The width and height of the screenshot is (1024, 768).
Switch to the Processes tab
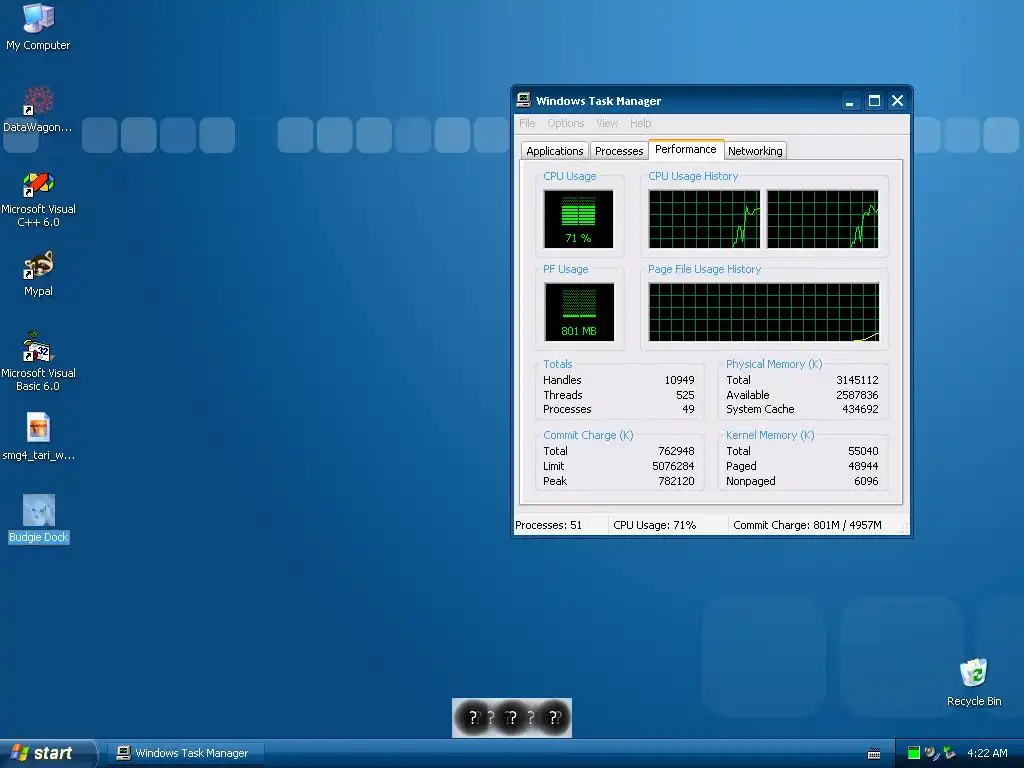[x=618, y=151]
